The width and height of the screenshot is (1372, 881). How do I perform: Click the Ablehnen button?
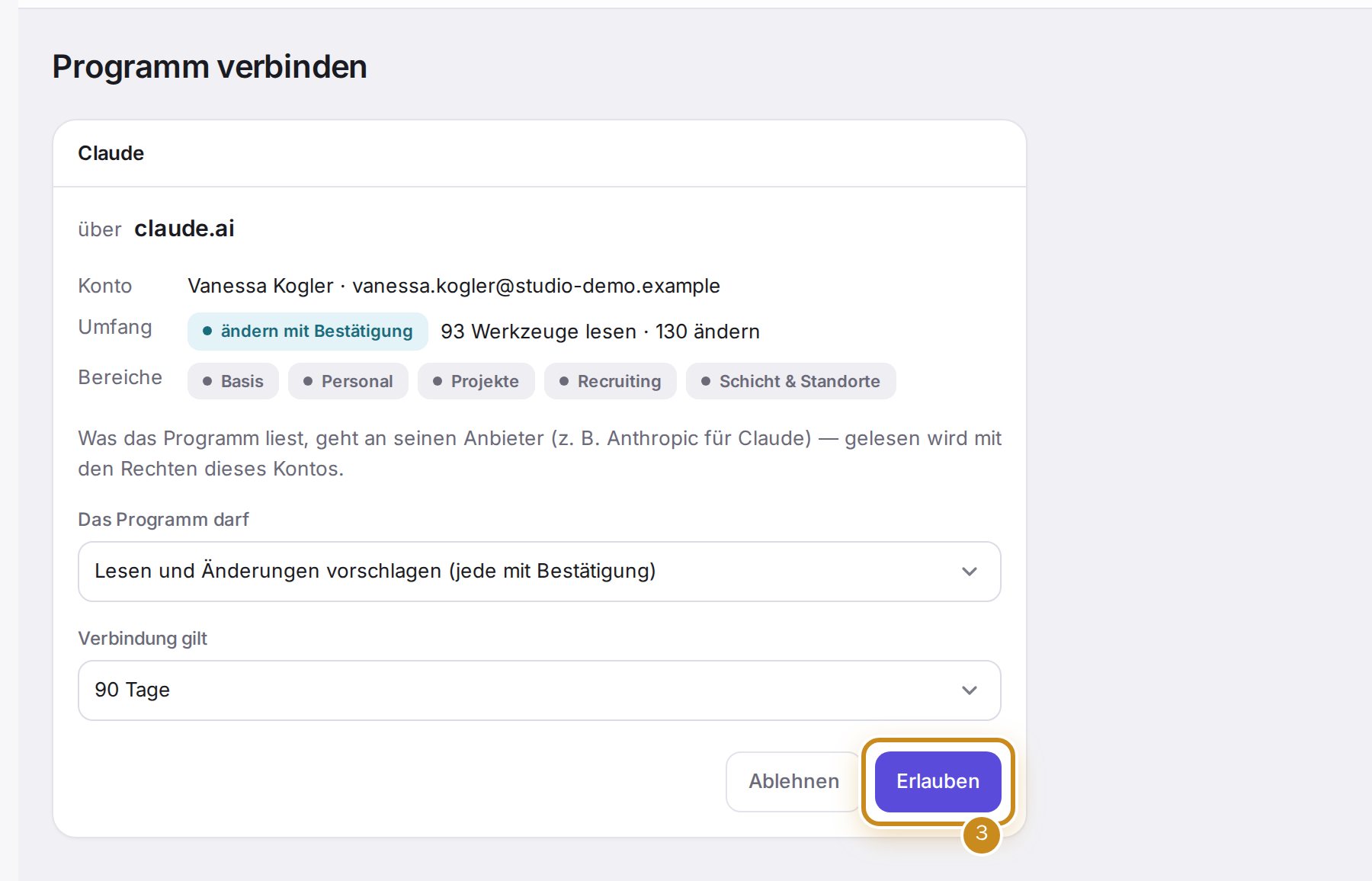click(793, 781)
